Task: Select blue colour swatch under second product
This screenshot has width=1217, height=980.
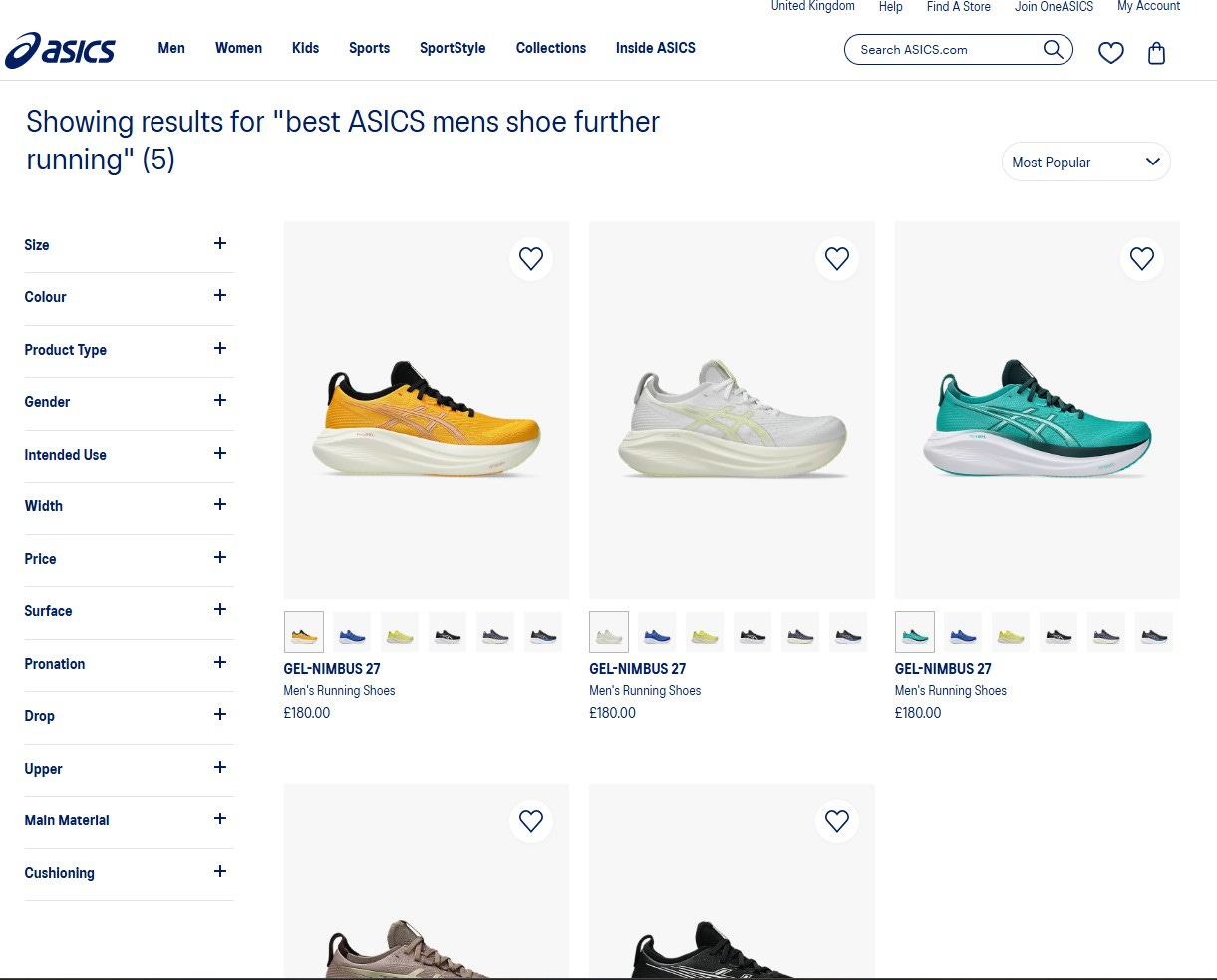Action: [x=657, y=632]
